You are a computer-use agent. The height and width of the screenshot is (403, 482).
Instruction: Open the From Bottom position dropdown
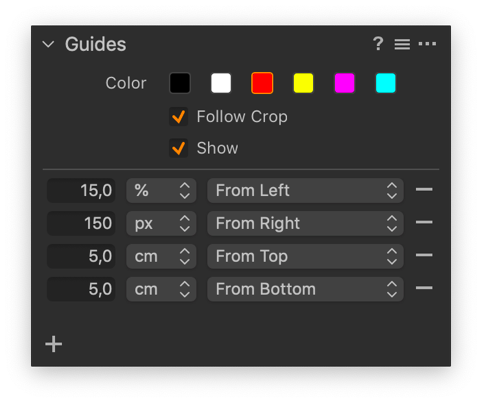[x=305, y=289]
